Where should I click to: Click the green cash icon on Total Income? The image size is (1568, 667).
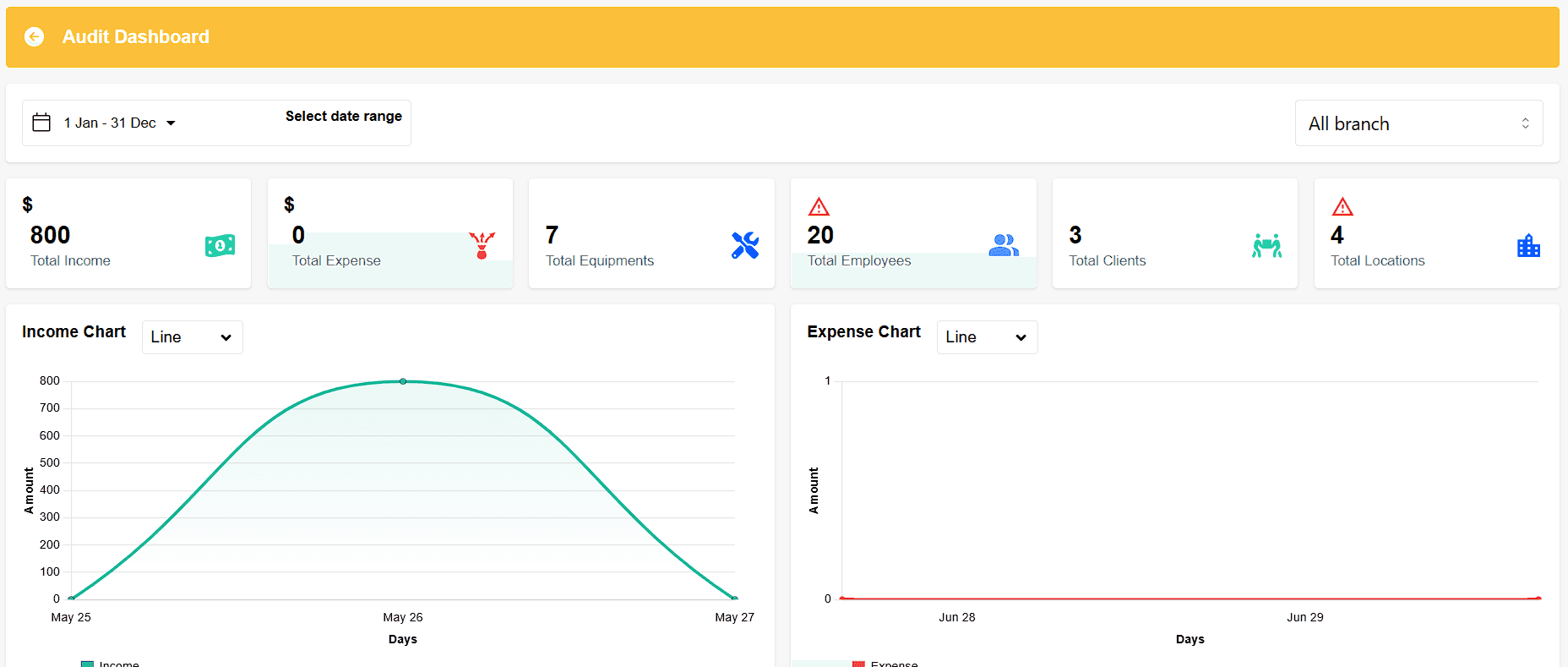click(x=220, y=246)
